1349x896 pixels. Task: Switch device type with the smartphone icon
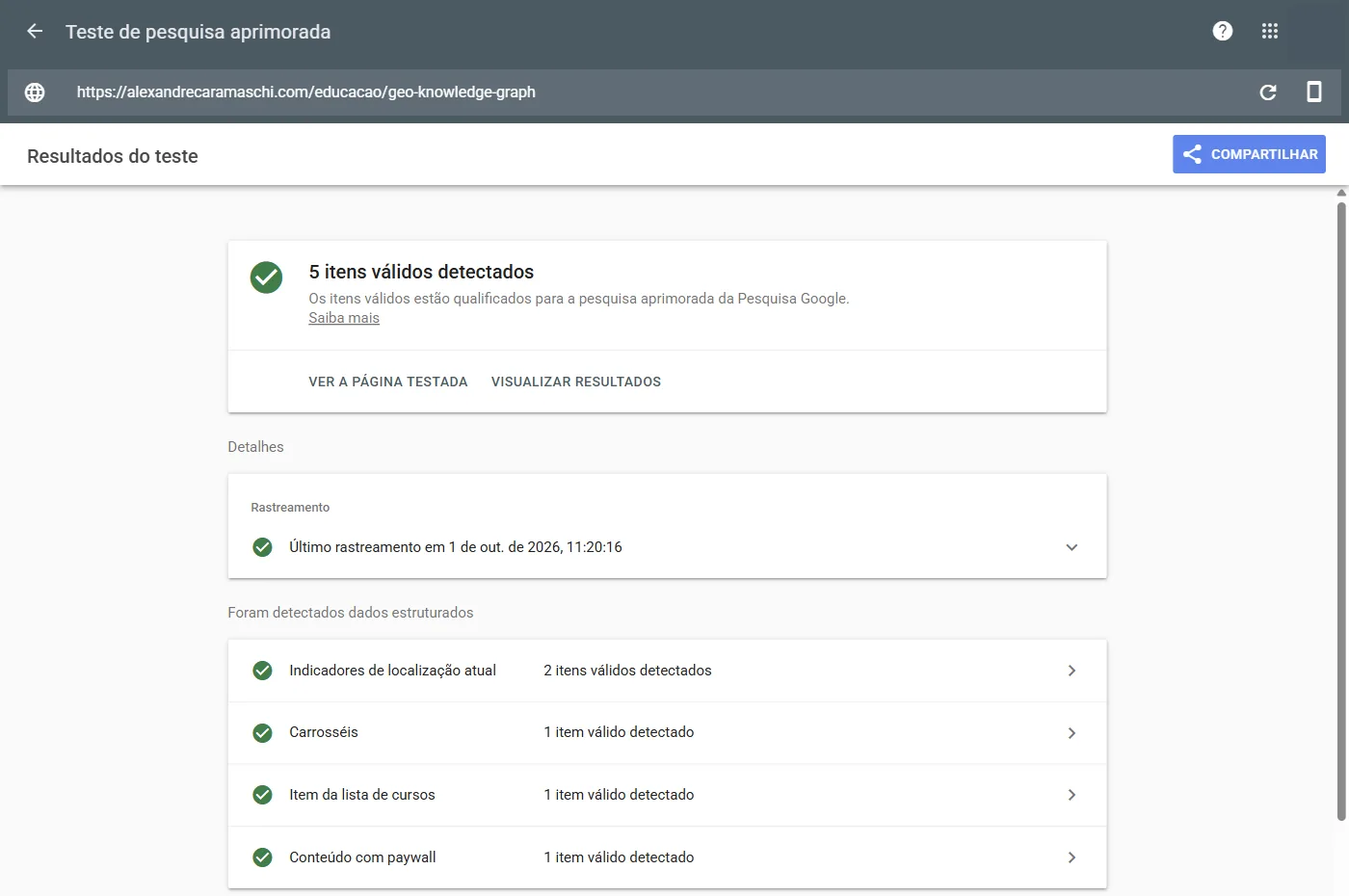tap(1314, 92)
